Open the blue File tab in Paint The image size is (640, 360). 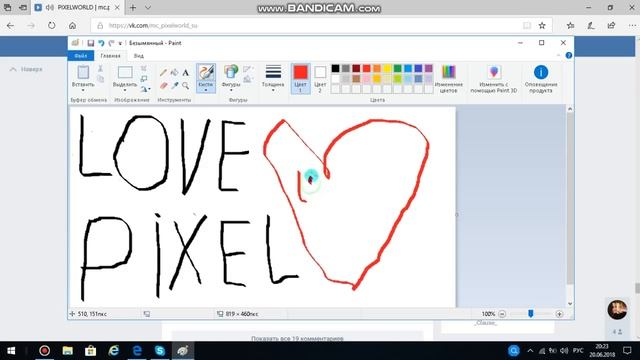[81, 56]
